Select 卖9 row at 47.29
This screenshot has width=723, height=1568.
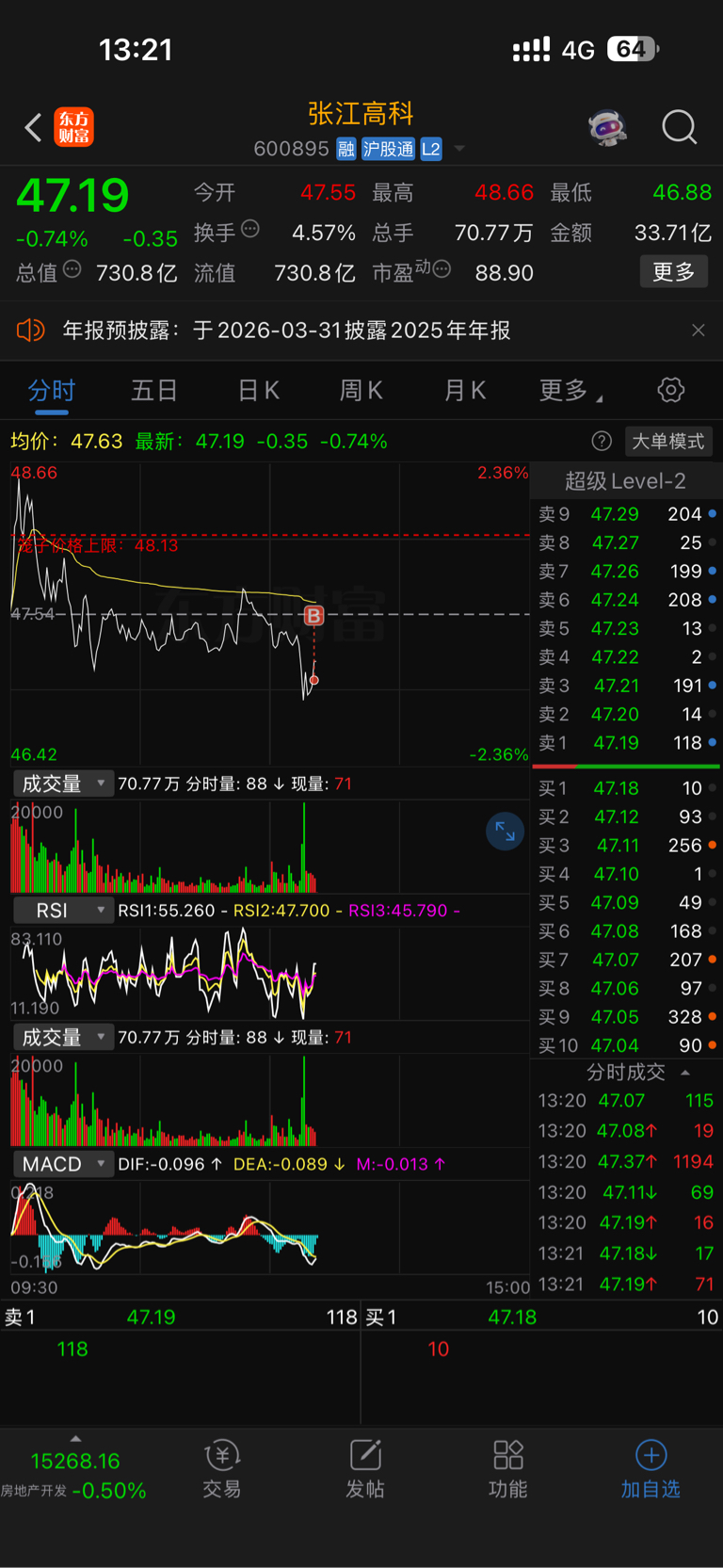[626, 514]
